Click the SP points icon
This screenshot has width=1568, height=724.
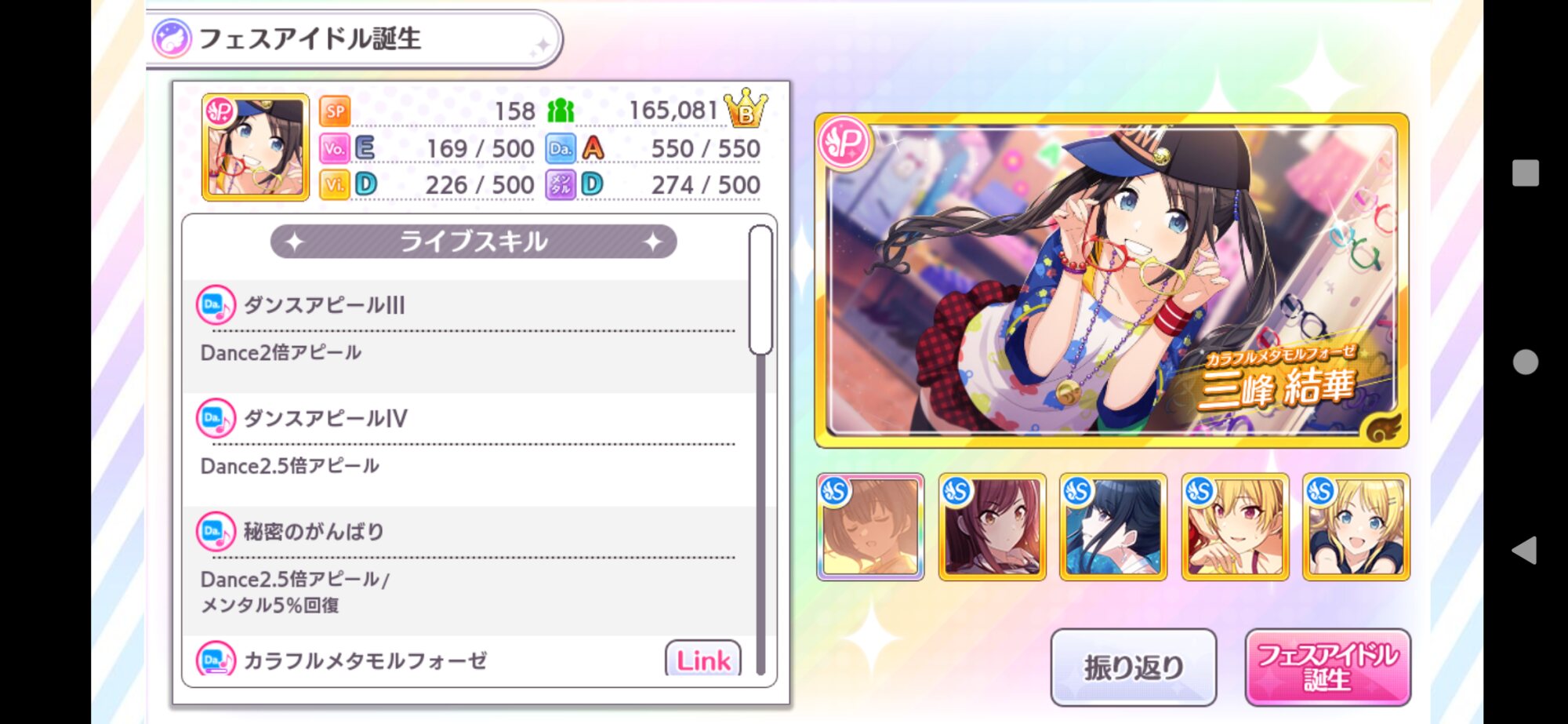click(x=335, y=111)
